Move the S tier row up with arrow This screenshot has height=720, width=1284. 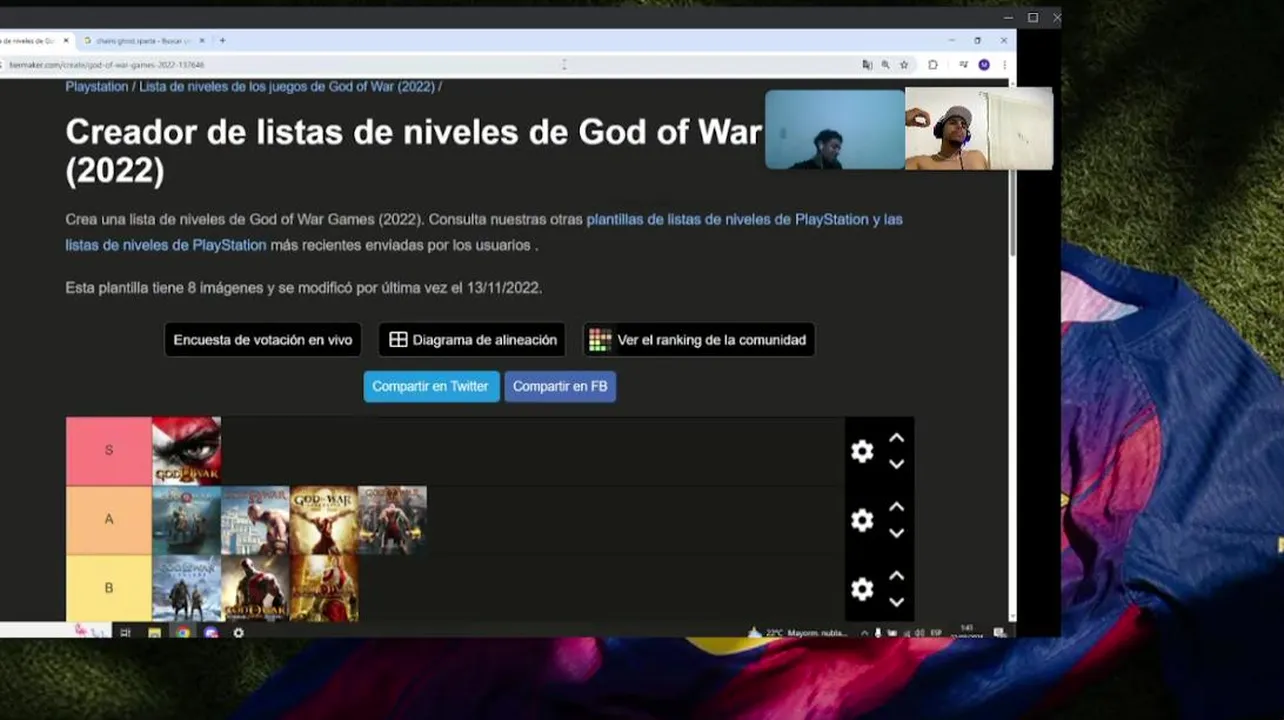pyautogui.click(x=897, y=438)
